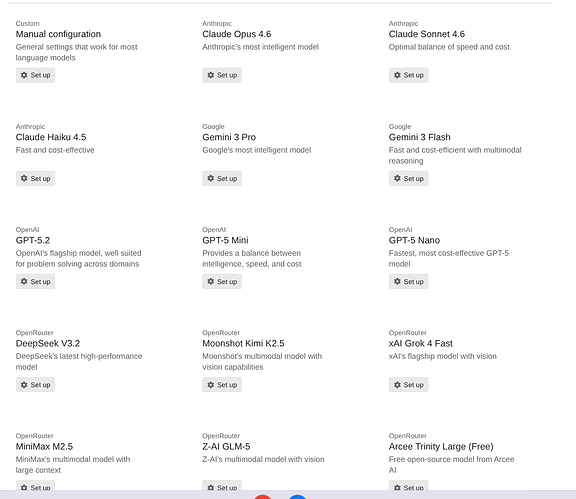Click gear icon under Moonshot Kimi K2.5

(x=210, y=385)
